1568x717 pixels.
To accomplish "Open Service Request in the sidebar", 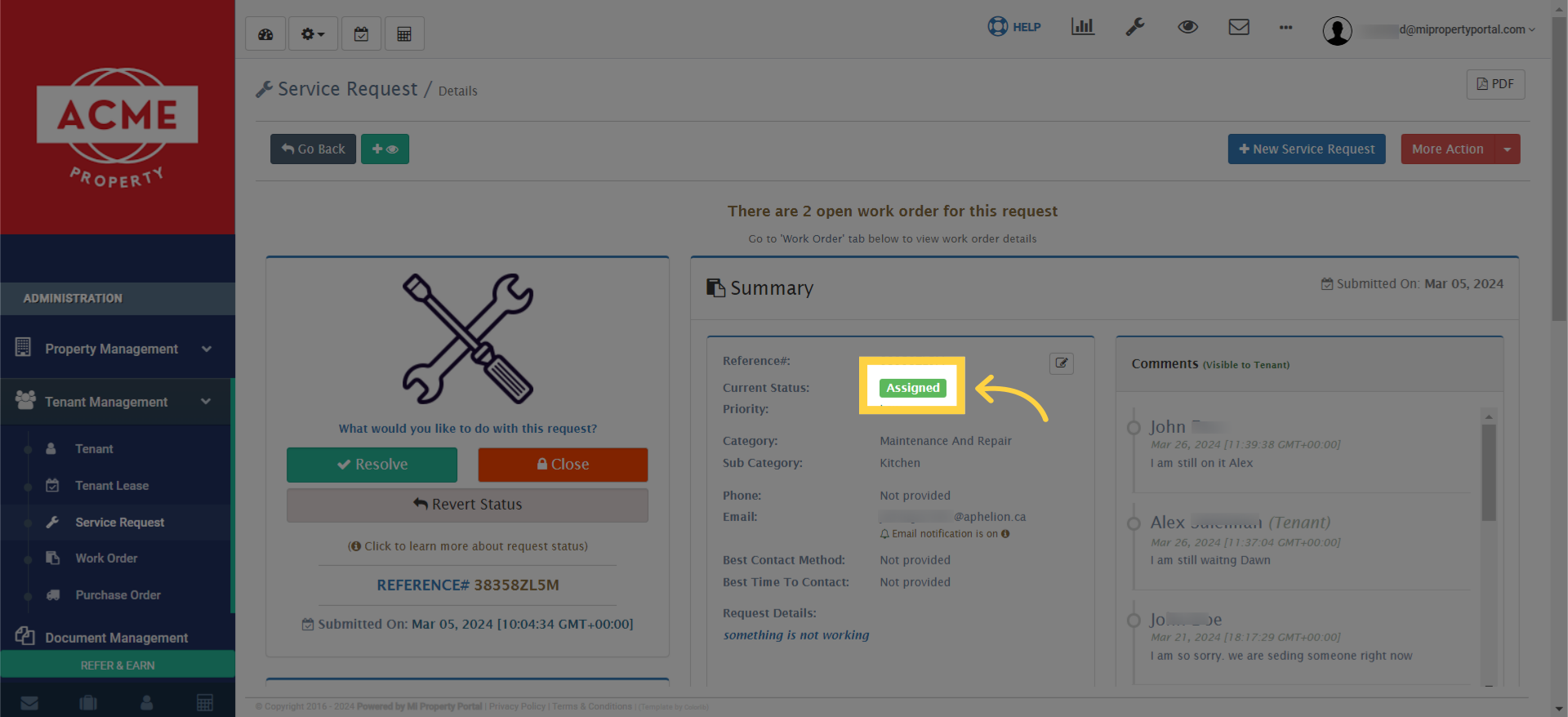I will pos(119,523).
